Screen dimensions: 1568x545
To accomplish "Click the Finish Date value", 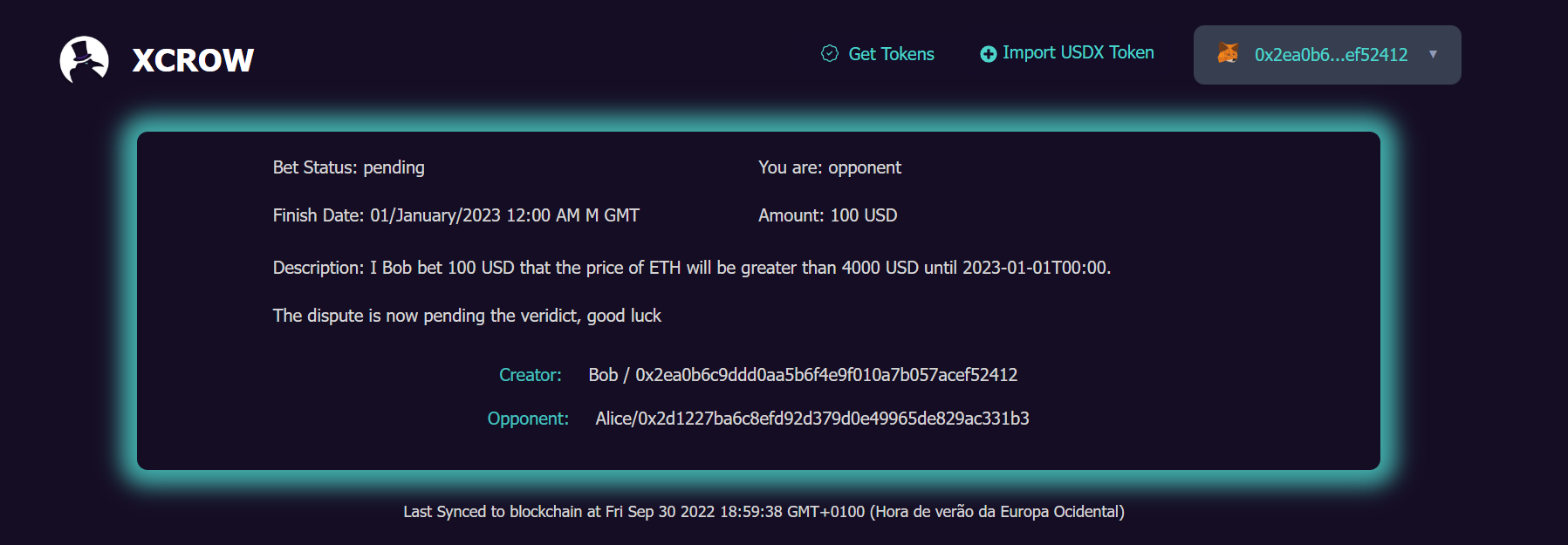I will (504, 215).
